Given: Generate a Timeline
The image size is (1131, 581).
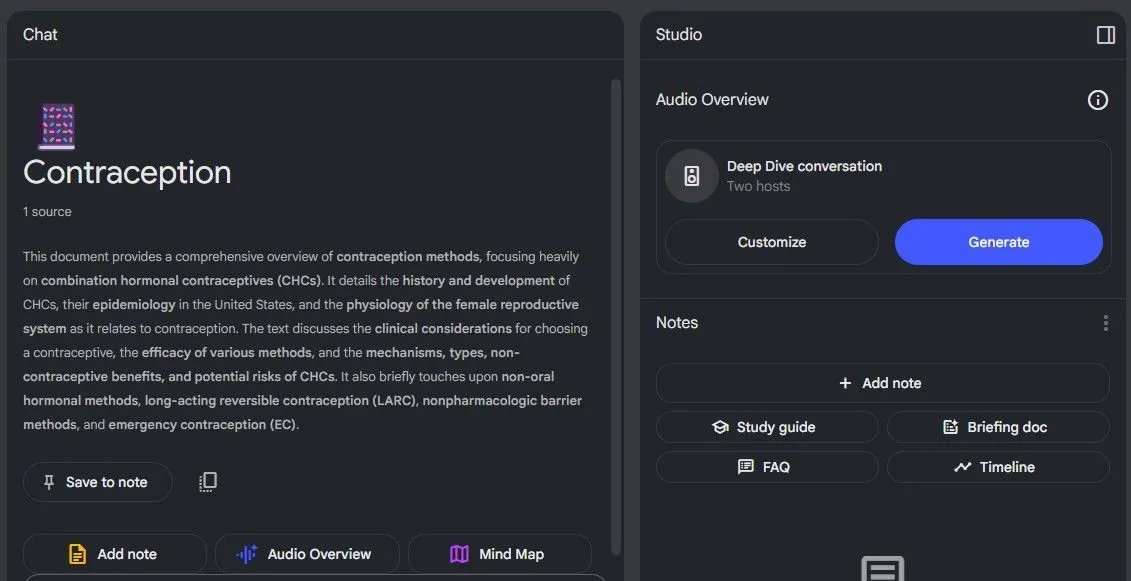Looking at the screenshot, I should pyautogui.click(x=997, y=467).
